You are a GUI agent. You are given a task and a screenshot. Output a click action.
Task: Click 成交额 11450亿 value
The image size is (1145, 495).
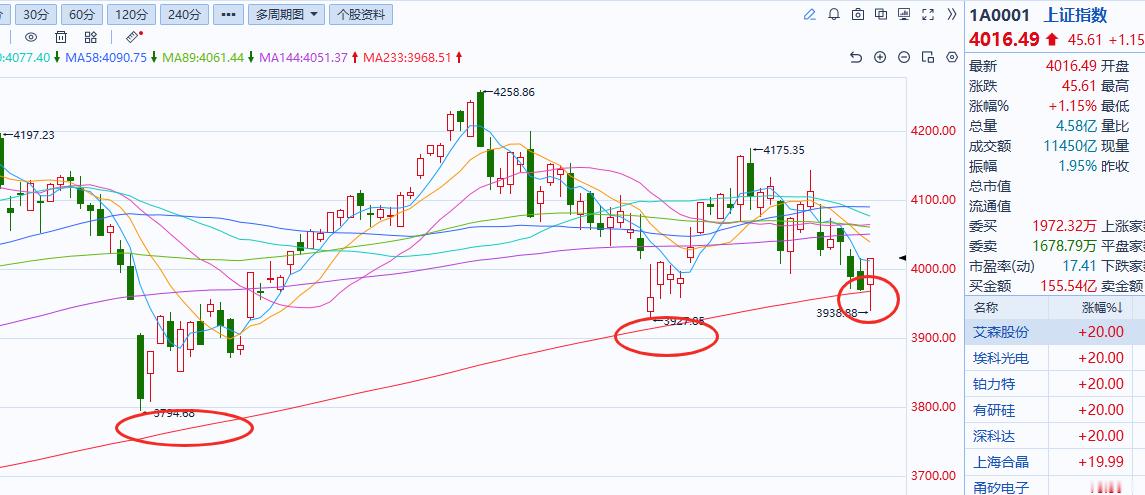[1069, 146]
